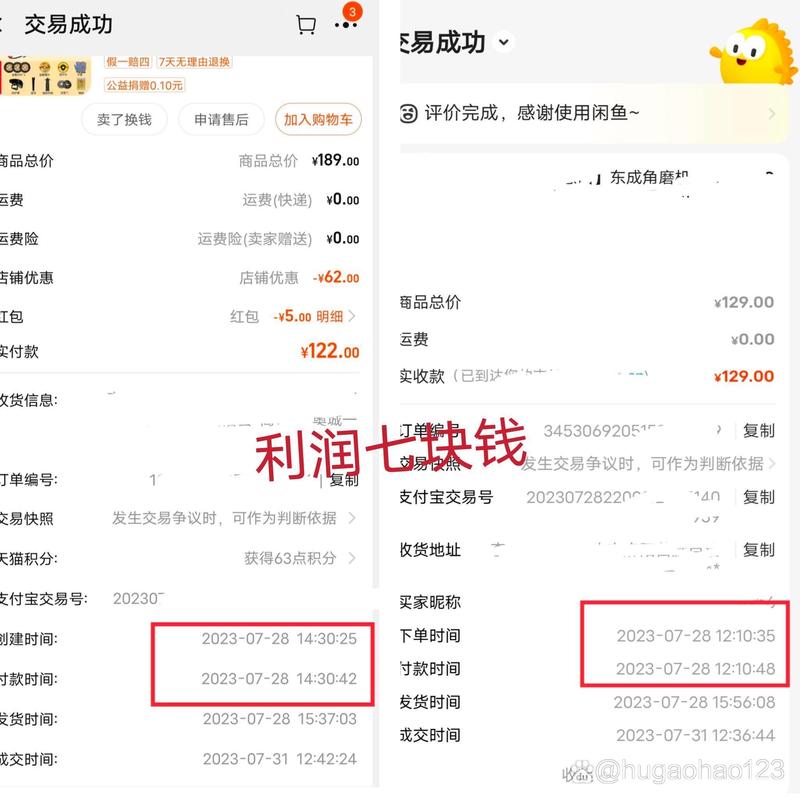Tap the yellow Xianyu fish mascot
The height and width of the screenshot is (800, 800).
[755, 52]
